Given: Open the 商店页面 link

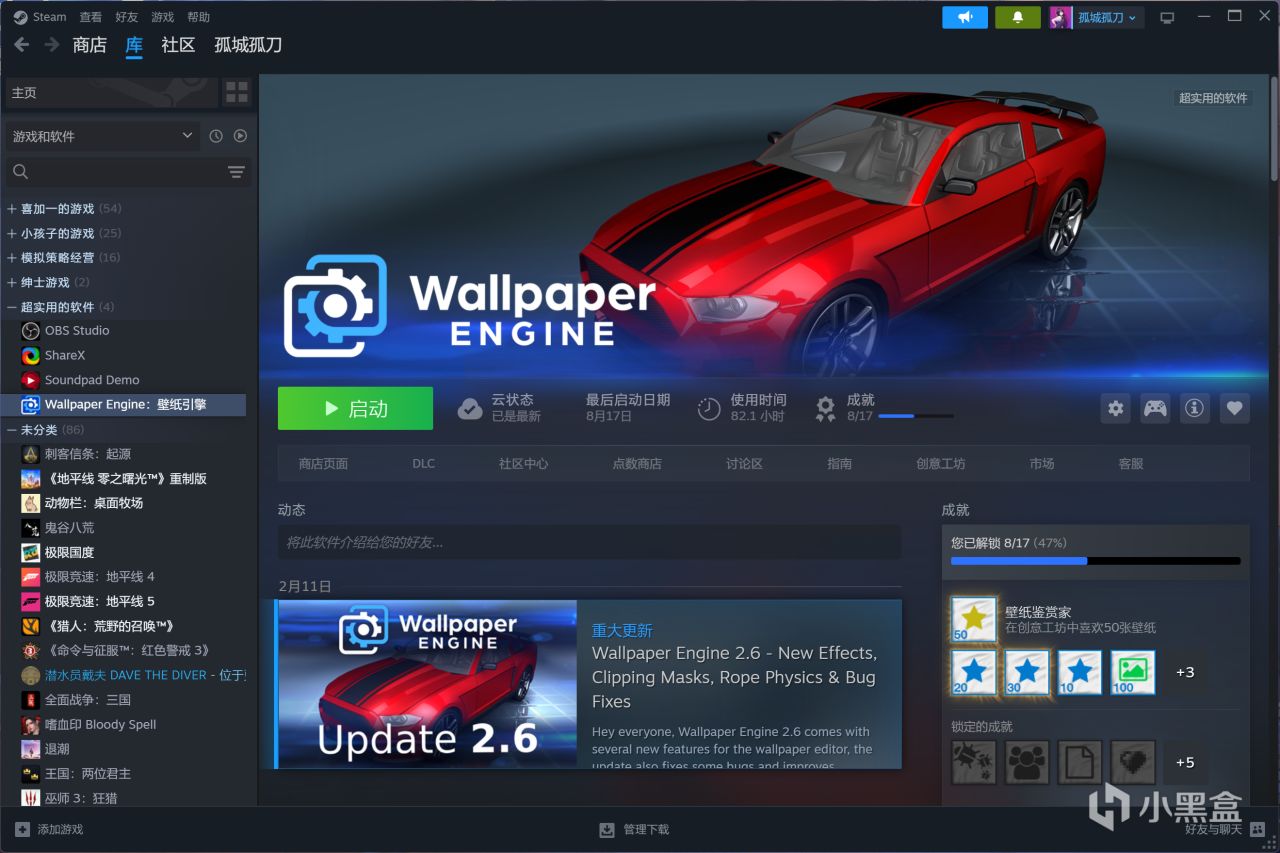Looking at the screenshot, I should (x=323, y=464).
